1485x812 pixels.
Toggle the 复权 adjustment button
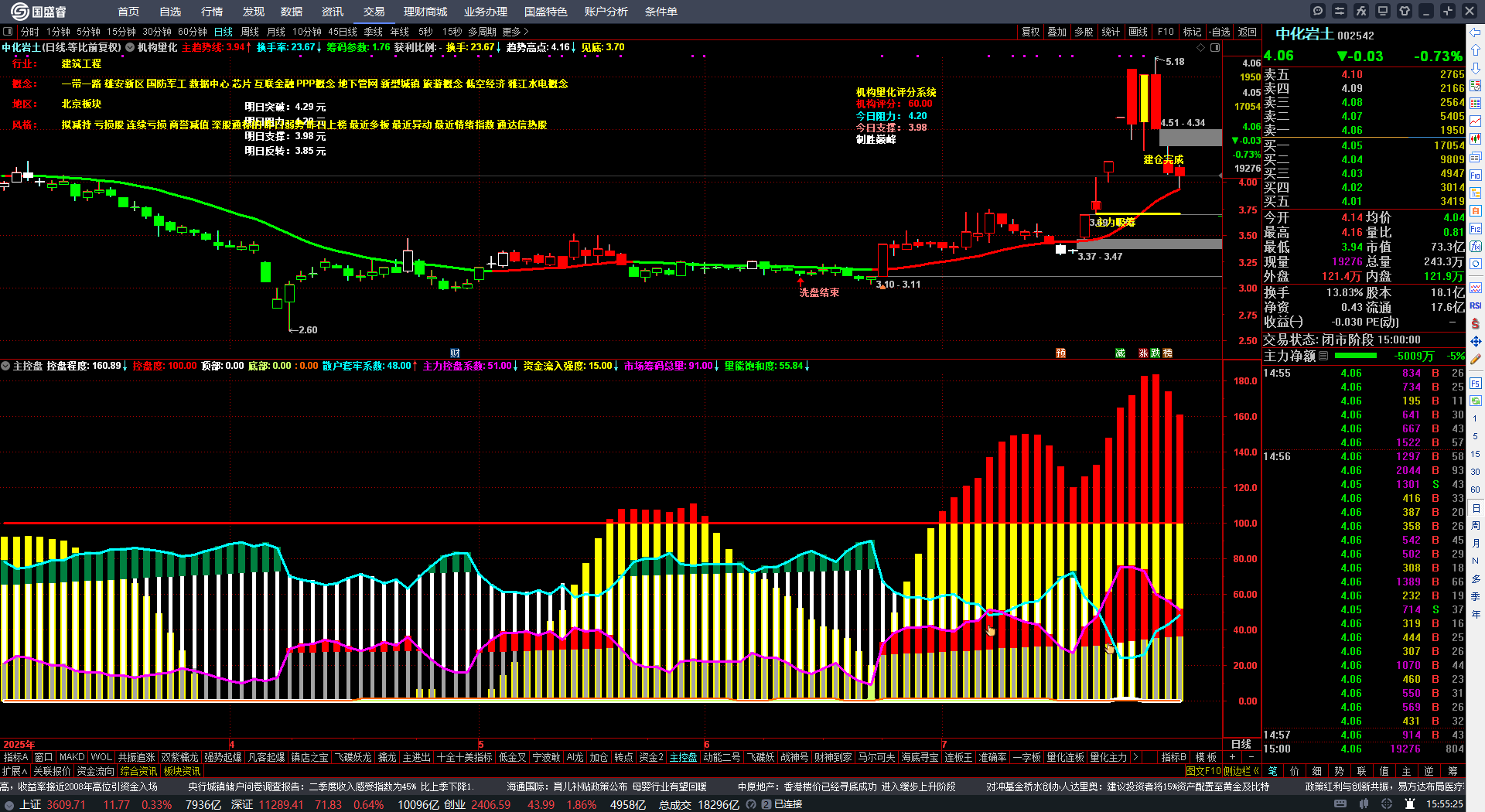pos(1030,32)
